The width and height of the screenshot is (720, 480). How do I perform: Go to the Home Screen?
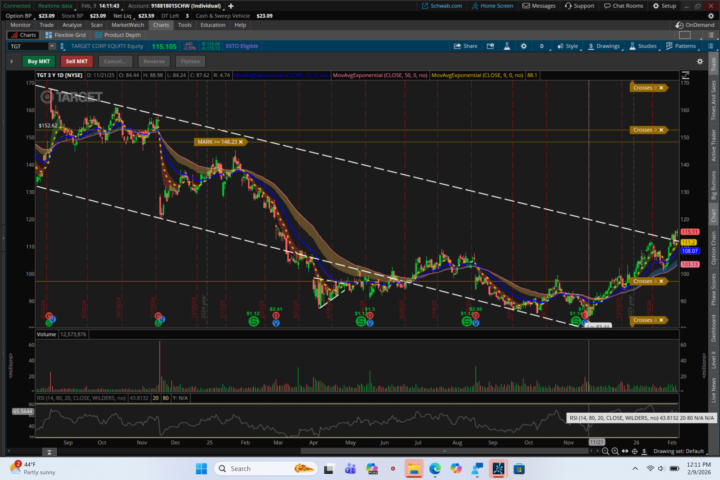point(492,6)
